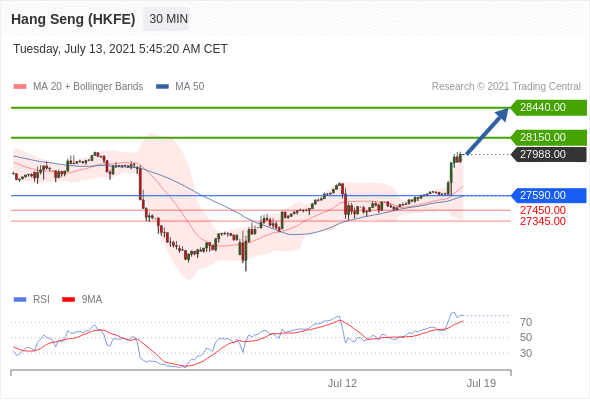The image size is (590, 400).
Task: Click the Jul 19 date axis label
Action: coord(481,383)
